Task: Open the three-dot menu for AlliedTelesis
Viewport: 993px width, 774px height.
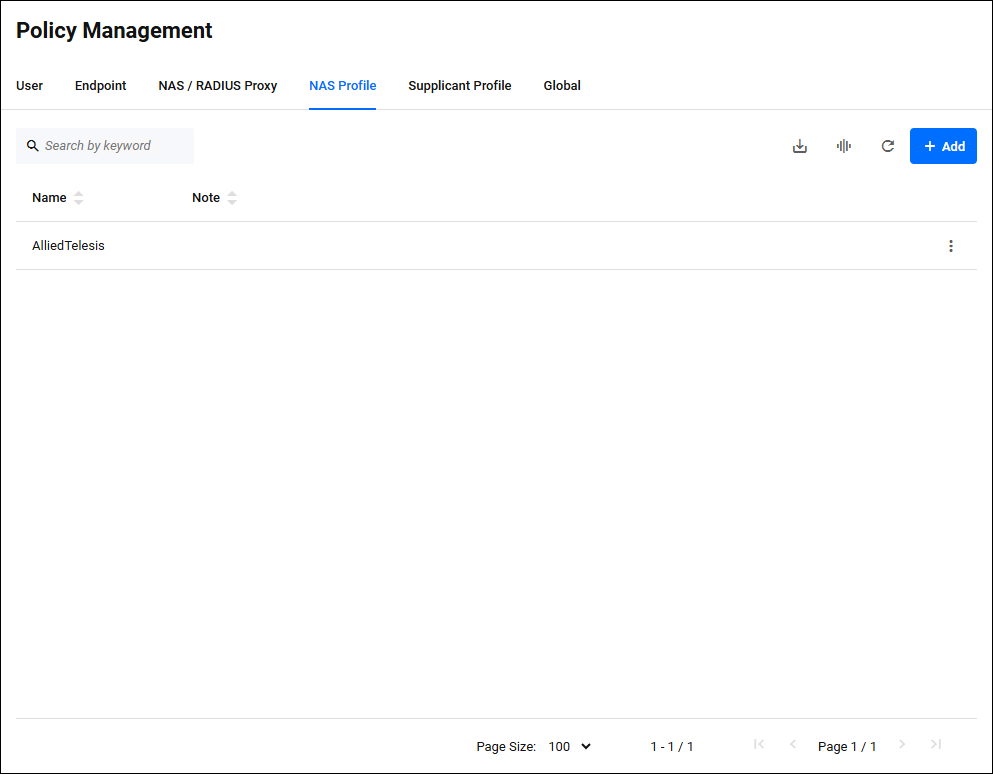Action: point(950,246)
